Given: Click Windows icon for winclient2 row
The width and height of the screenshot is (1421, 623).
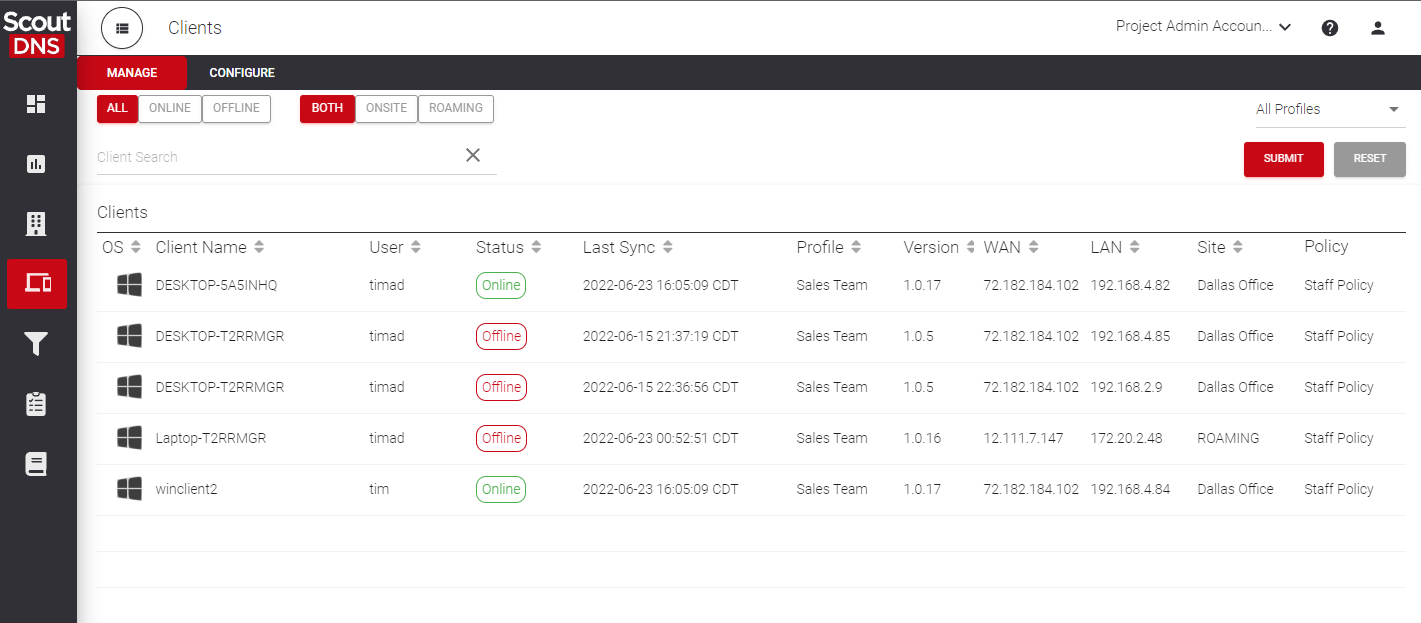Looking at the screenshot, I should 129,489.
